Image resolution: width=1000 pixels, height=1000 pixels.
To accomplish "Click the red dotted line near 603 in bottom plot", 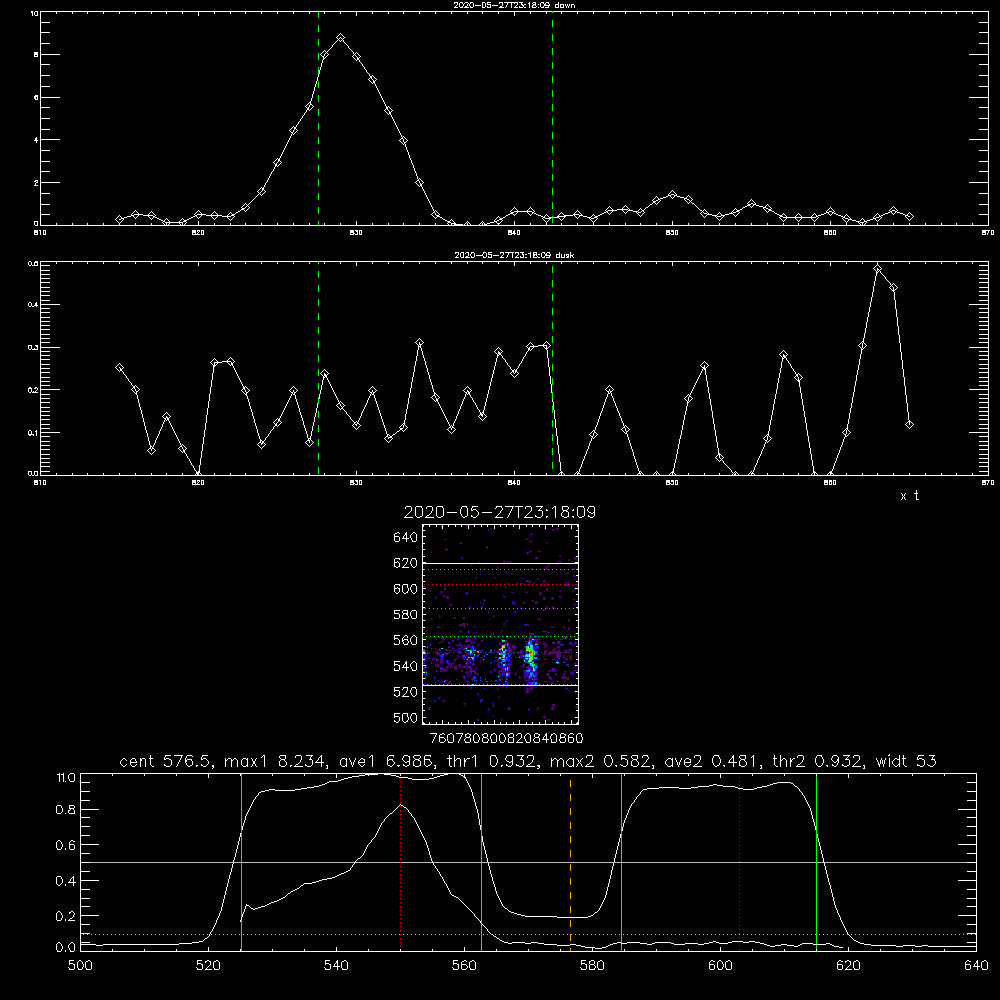I will coord(740,862).
